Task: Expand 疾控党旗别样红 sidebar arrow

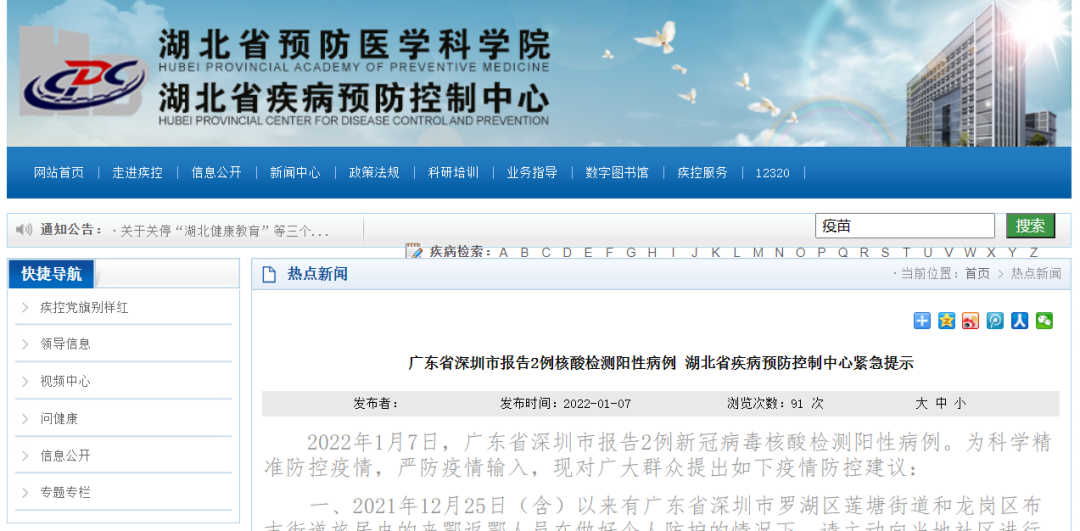Action: [25, 308]
